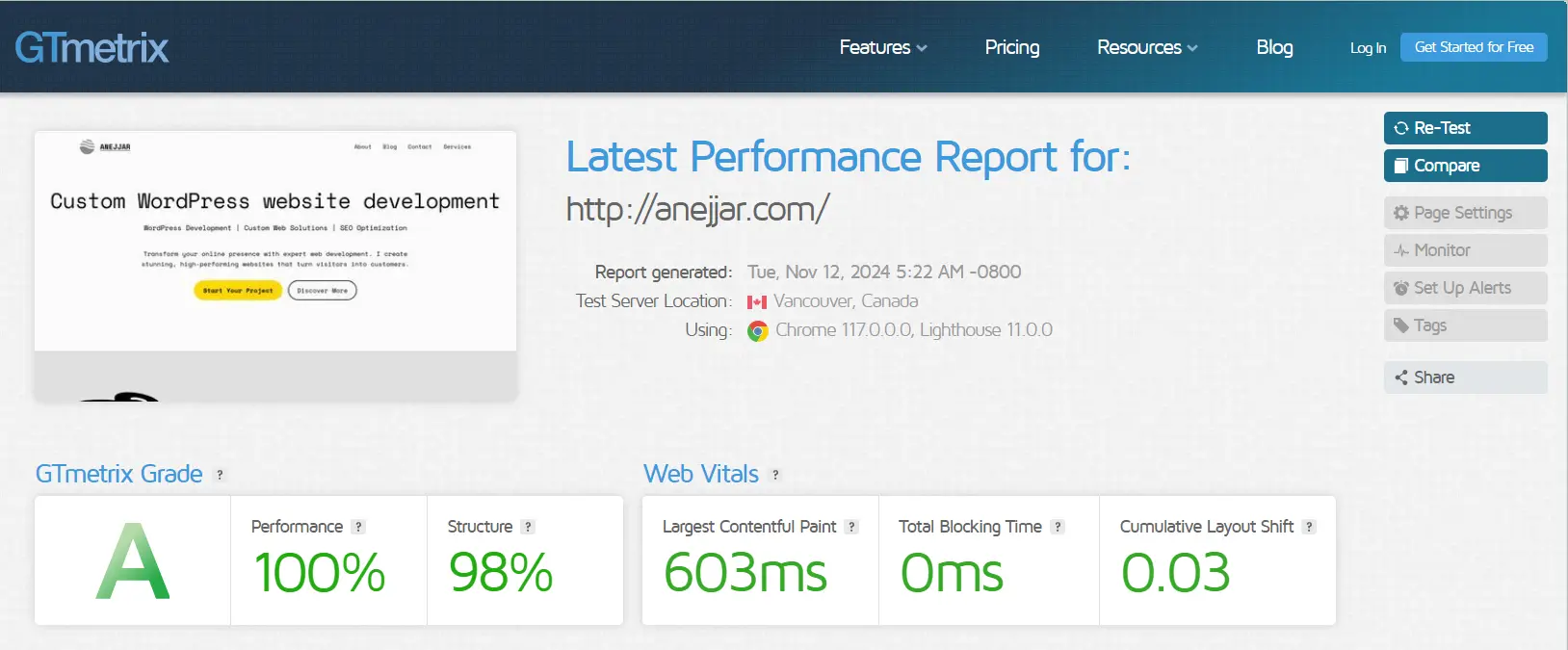Click the Monitor pulse icon

(x=1401, y=250)
